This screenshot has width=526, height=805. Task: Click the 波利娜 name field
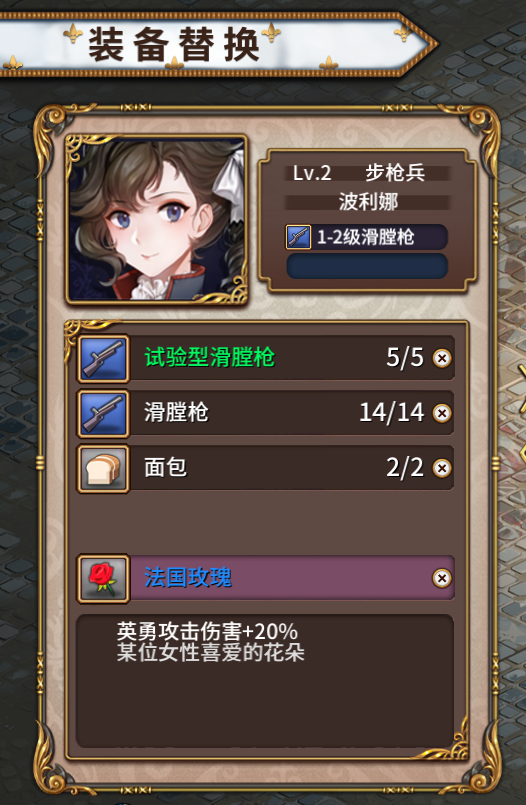(x=367, y=202)
